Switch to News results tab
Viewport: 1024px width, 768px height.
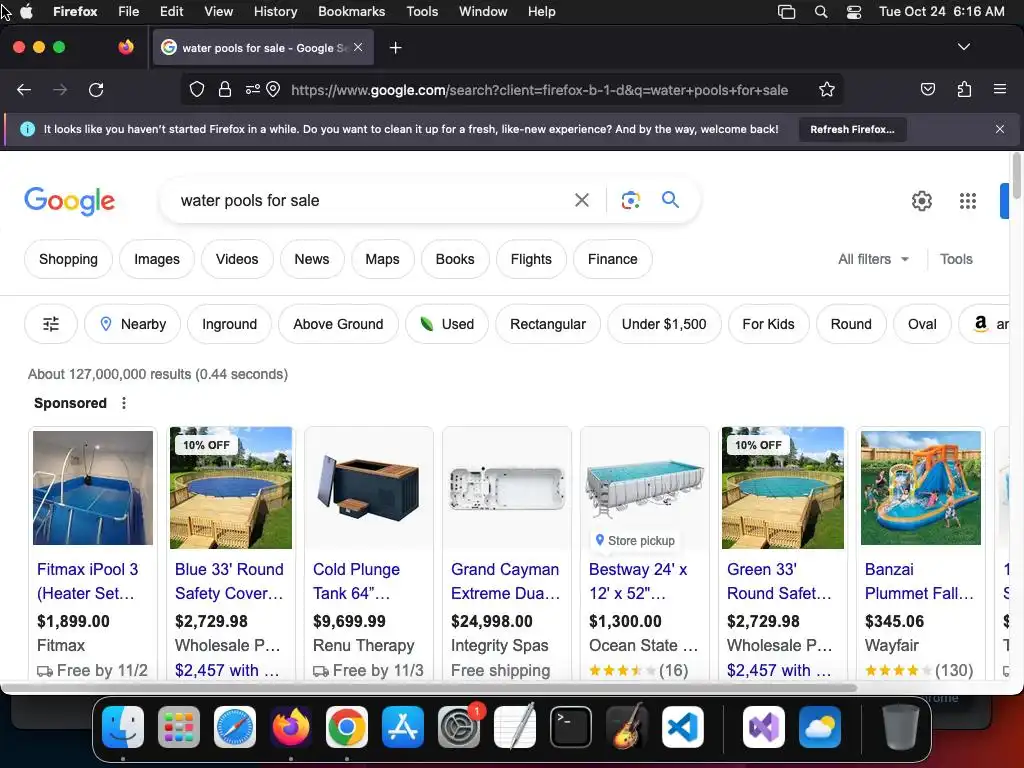(x=312, y=259)
